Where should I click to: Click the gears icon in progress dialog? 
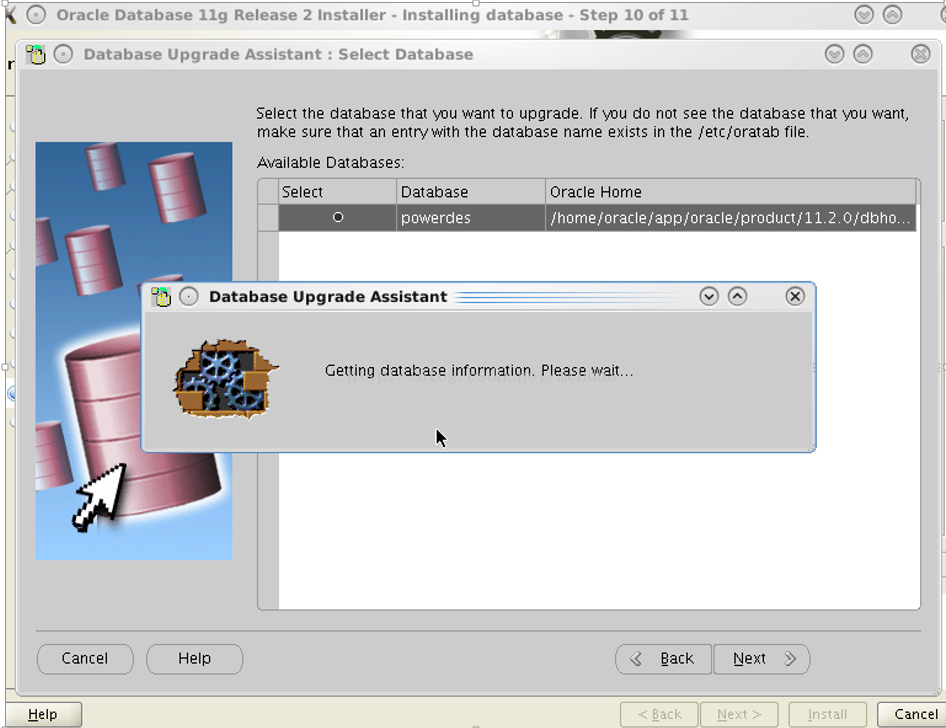tap(225, 379)
